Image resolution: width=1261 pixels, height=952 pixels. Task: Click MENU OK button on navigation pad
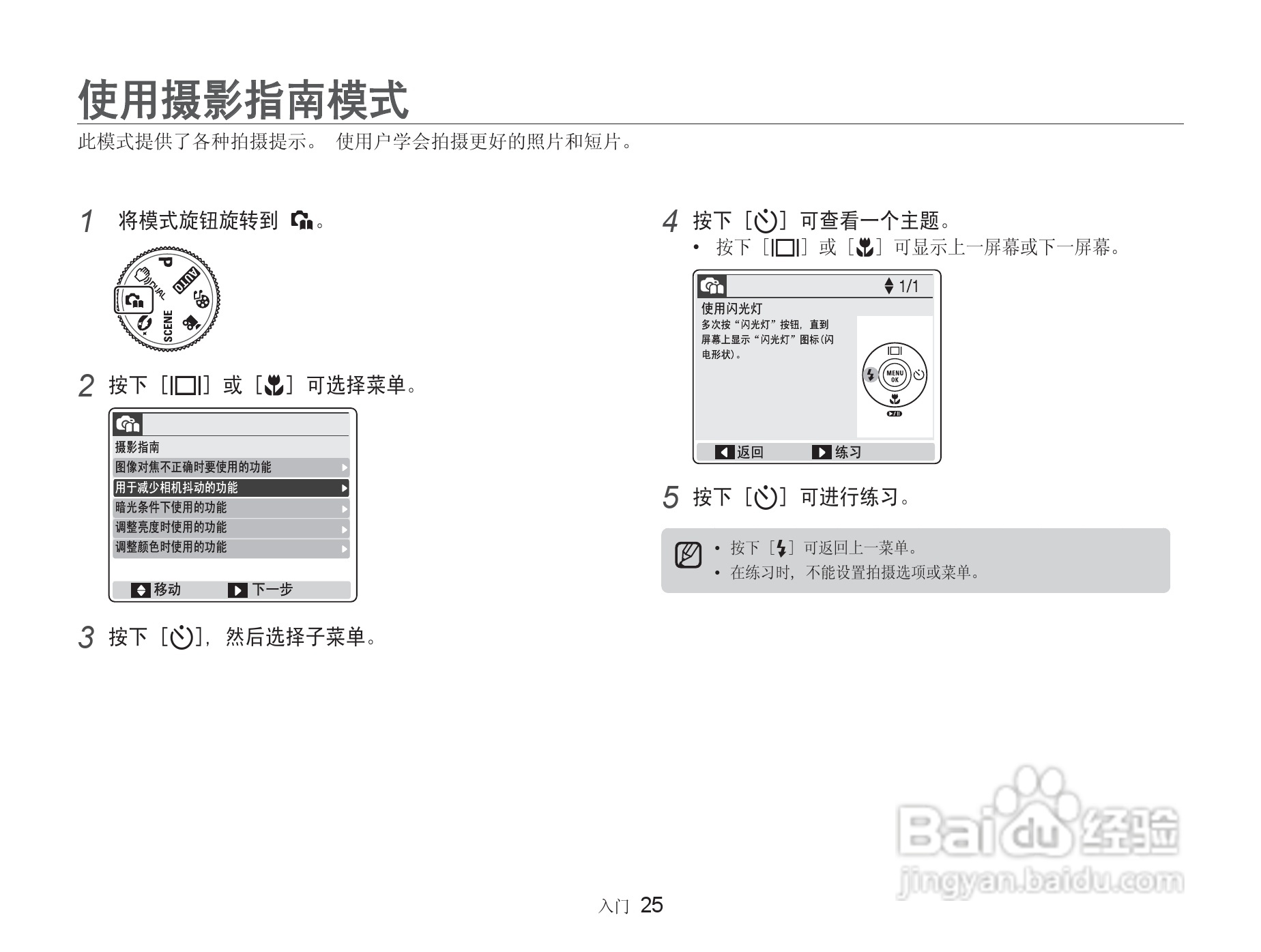pyautogui.click(x=895, y=375)
